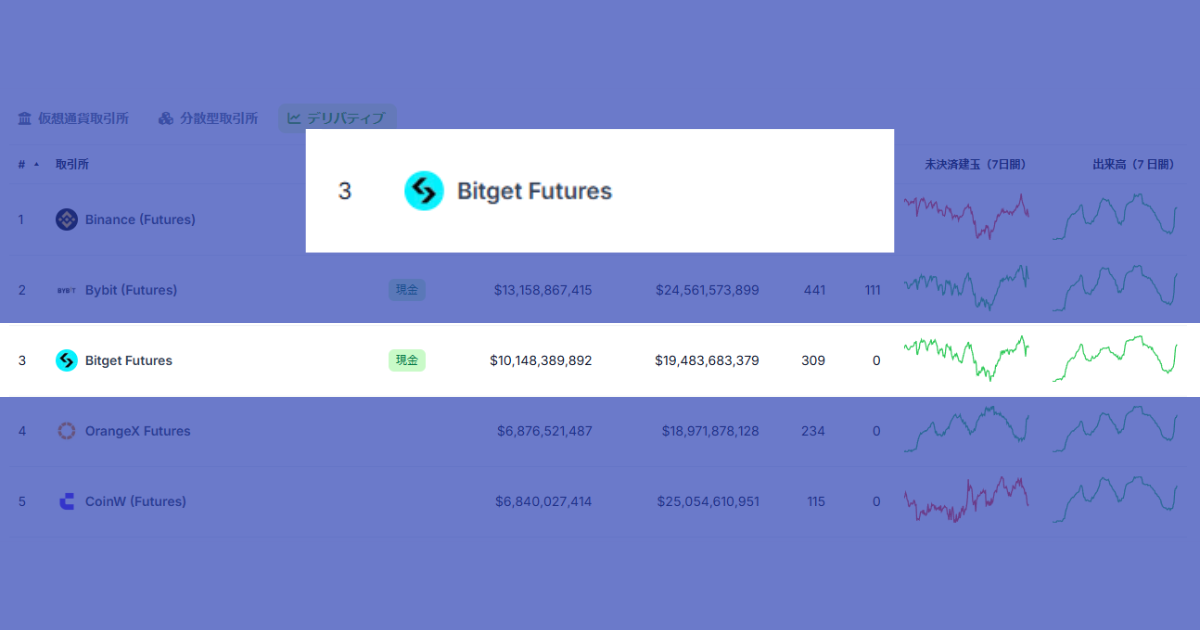The image size is (1200, 630).
Task: Click the Bitget Futures logo in row 3
Action: pos(66,360)
